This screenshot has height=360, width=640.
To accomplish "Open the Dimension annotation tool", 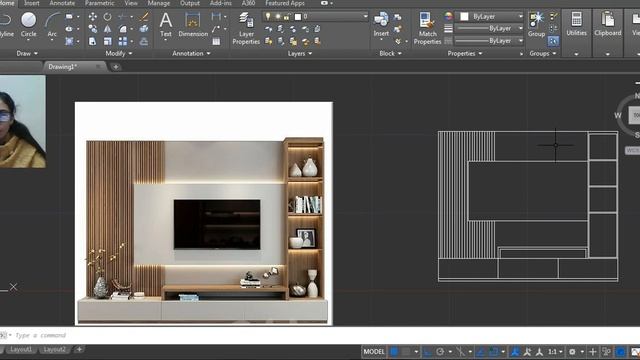I will [193, 25].
